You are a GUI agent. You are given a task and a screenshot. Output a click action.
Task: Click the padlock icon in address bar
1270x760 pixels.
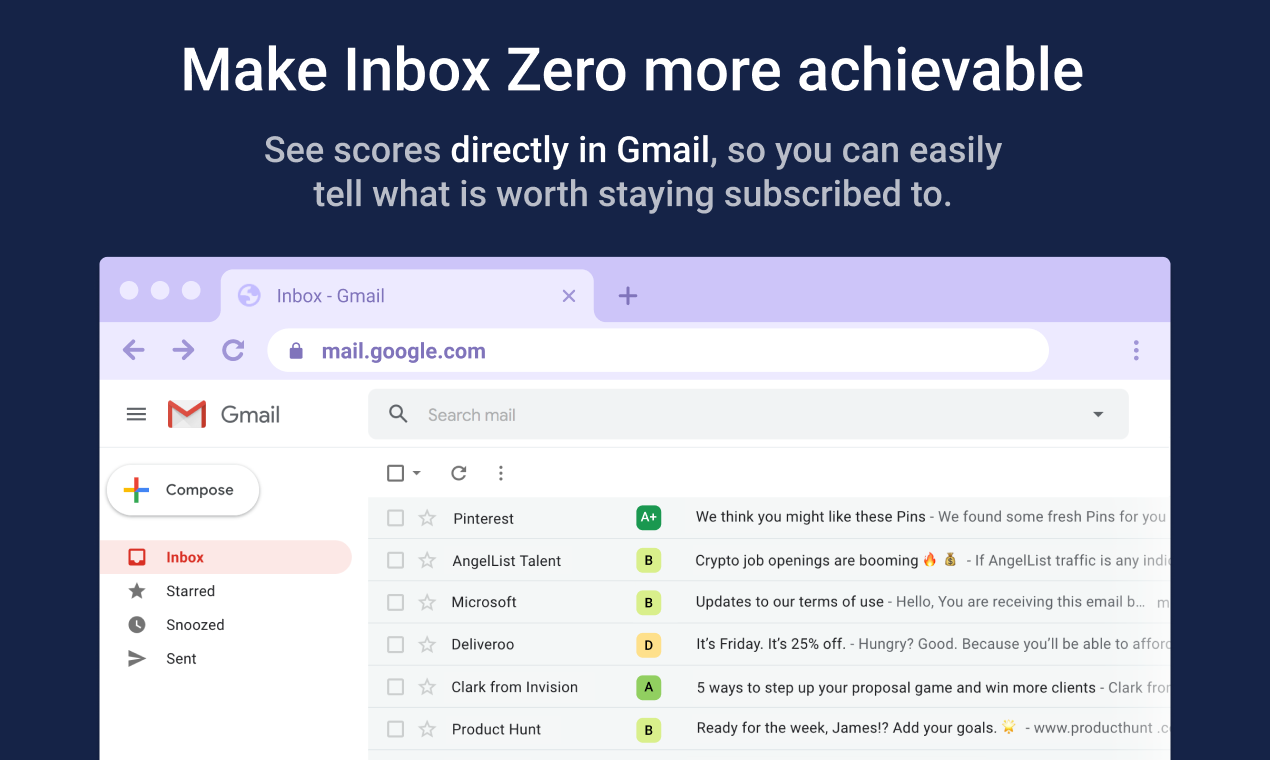click(x=295, y=351)
